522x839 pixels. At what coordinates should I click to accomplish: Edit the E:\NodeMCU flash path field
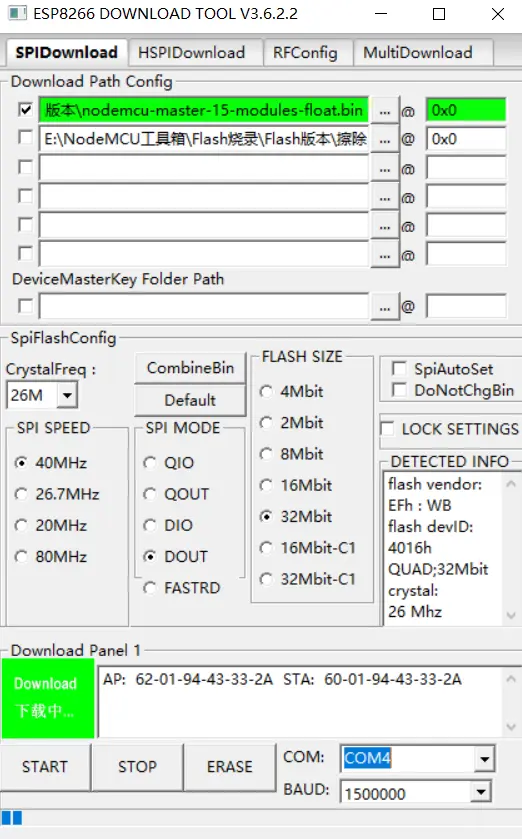(204, 139)
